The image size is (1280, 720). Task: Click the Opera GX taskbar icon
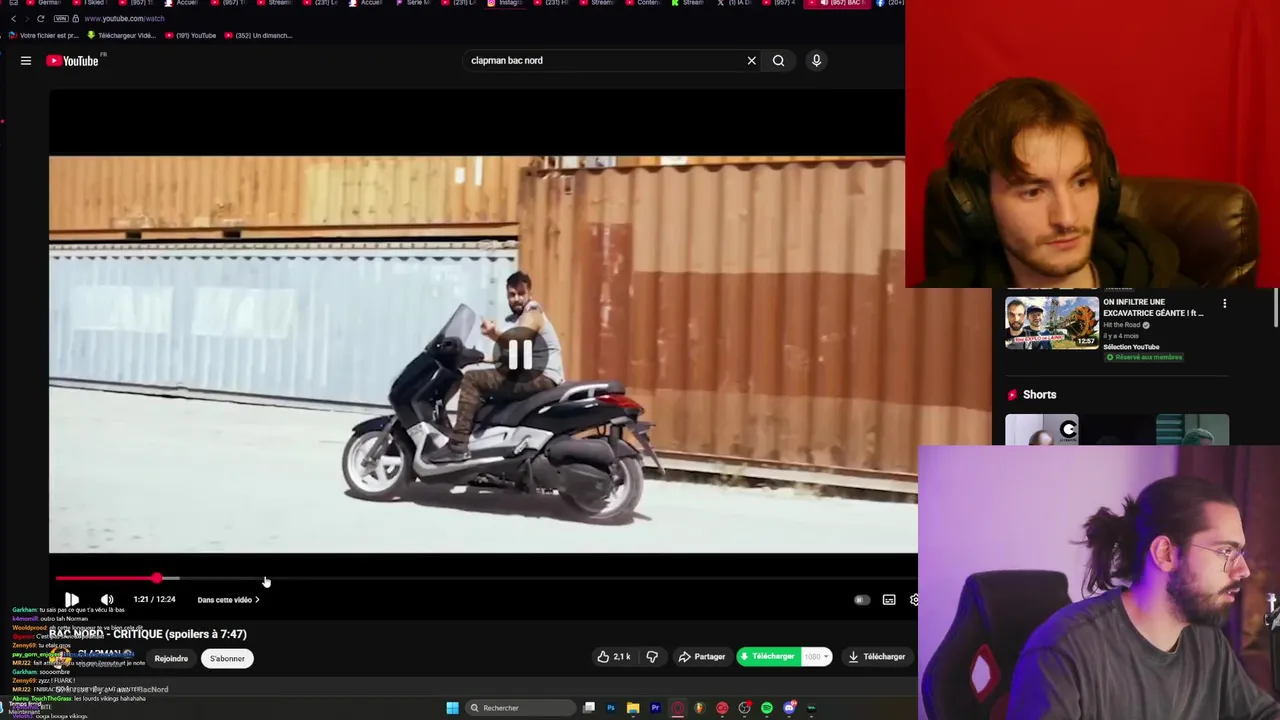(x=678, y=708)
